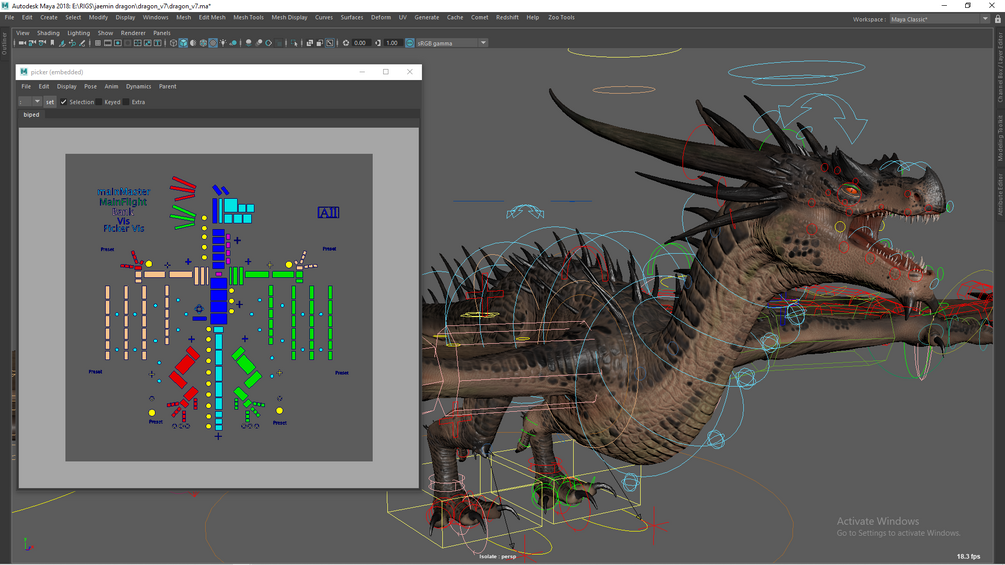Image resolution: width=1005 pixels, height=565 pixels.
Task: Toggle the color management view transform icon
Action: click(x=410, y=43)
